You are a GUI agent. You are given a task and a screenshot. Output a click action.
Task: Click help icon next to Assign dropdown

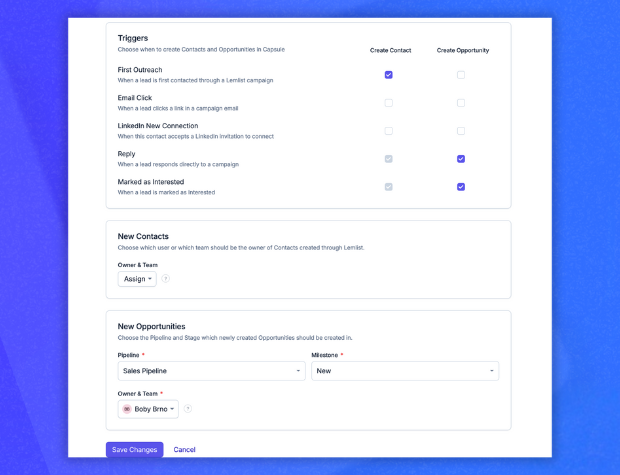(166, 278)
